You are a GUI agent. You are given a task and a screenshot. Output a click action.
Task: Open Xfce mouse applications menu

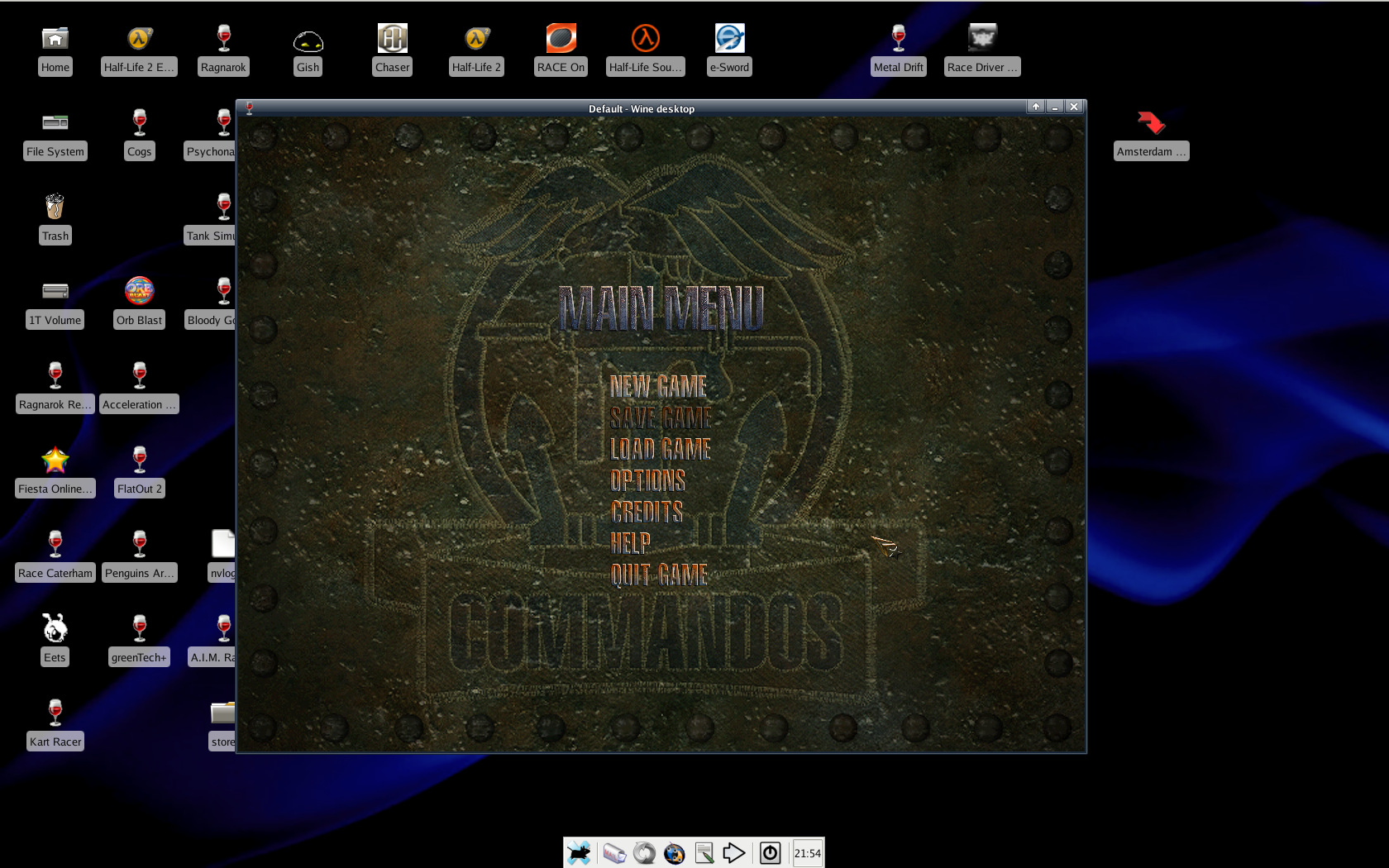579,853
